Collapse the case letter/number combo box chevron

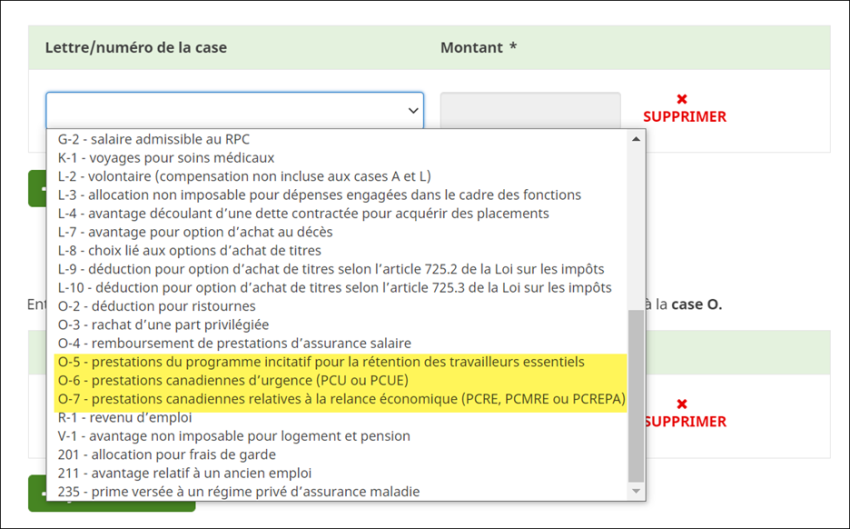[x=413, y=111]
